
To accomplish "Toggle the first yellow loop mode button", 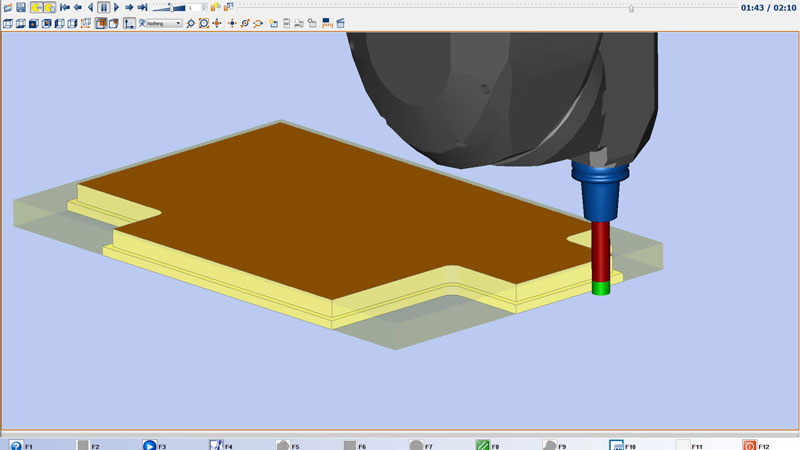I will tap(36, 7).
